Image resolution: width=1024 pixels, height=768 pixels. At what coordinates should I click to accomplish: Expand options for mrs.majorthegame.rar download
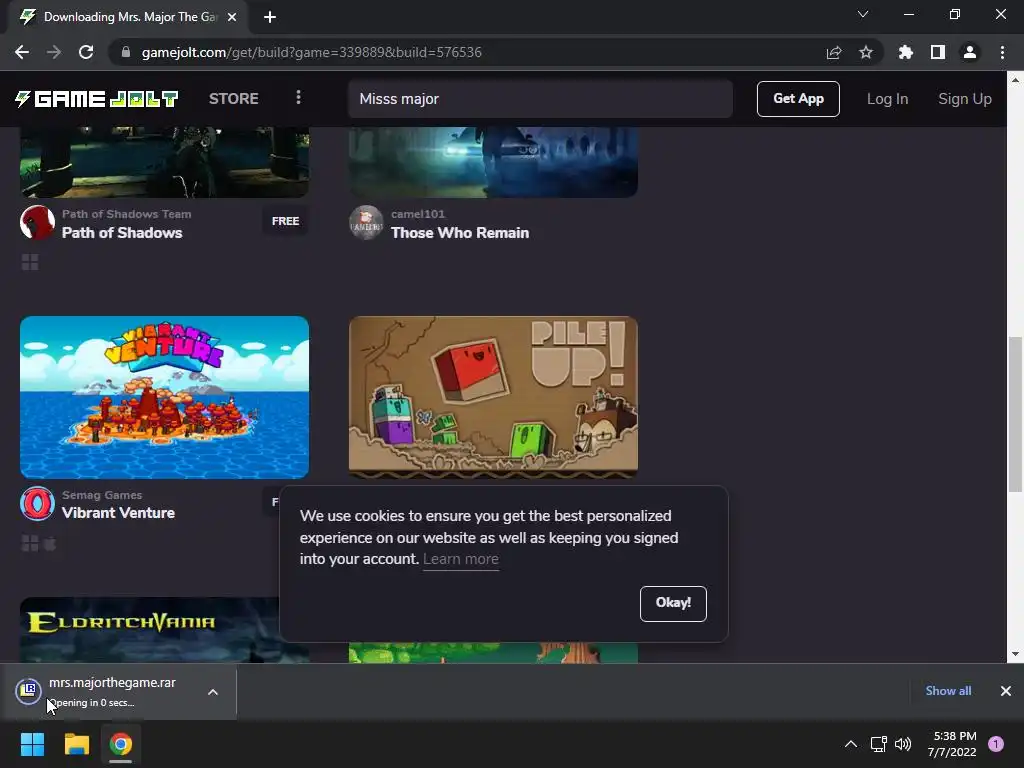click(213, 692)
